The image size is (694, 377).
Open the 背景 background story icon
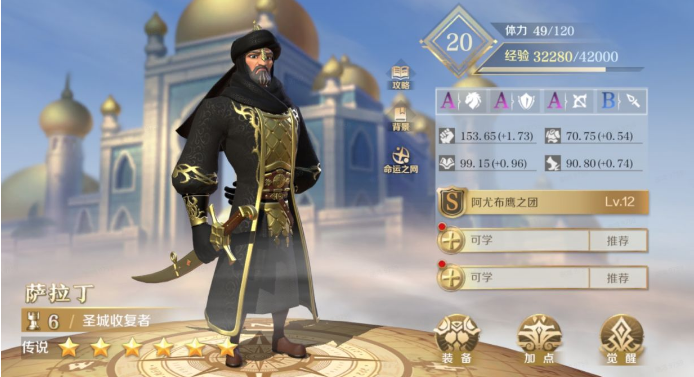pos(401,119)
